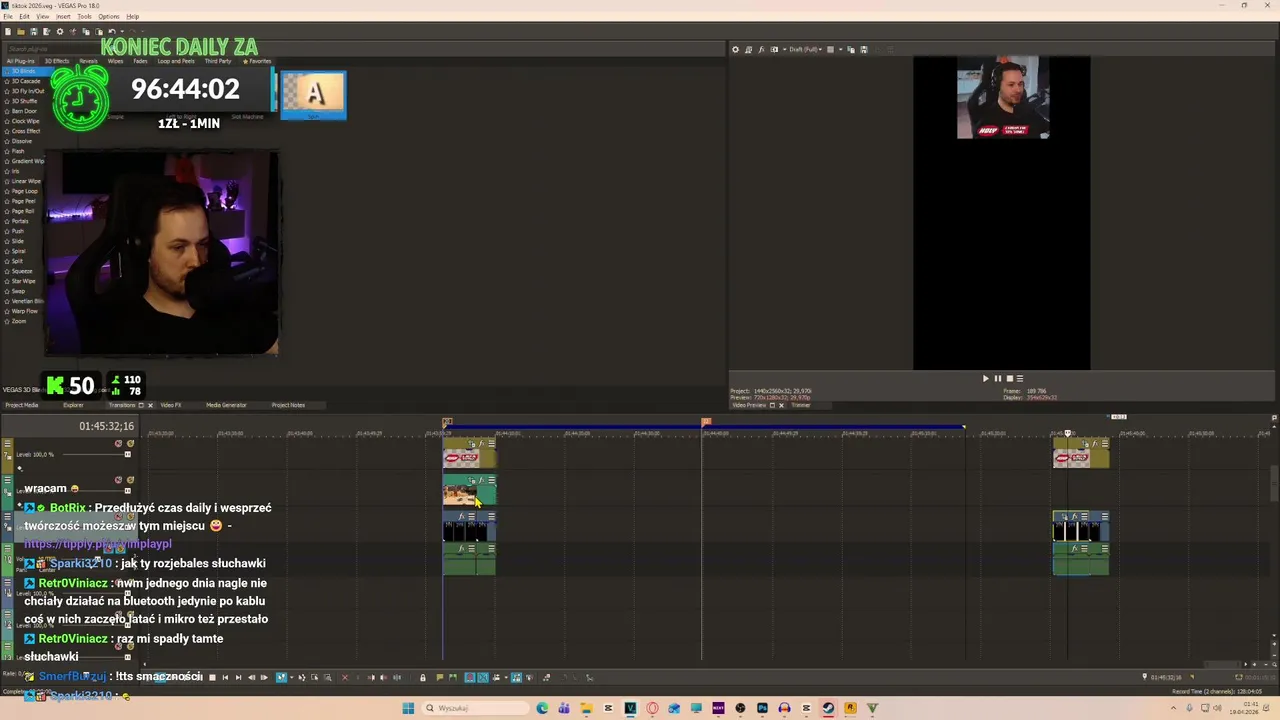Select the Barn Door transition
1280x720 pixels.
tap(23, 111)
